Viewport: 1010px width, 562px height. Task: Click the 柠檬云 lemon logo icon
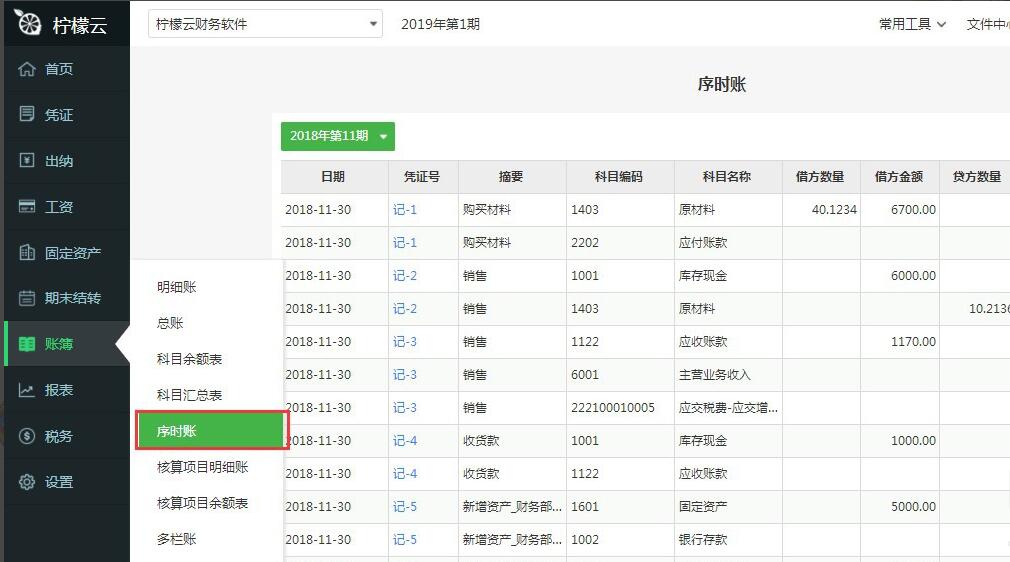pyautogui.click(x=27, y=23)
